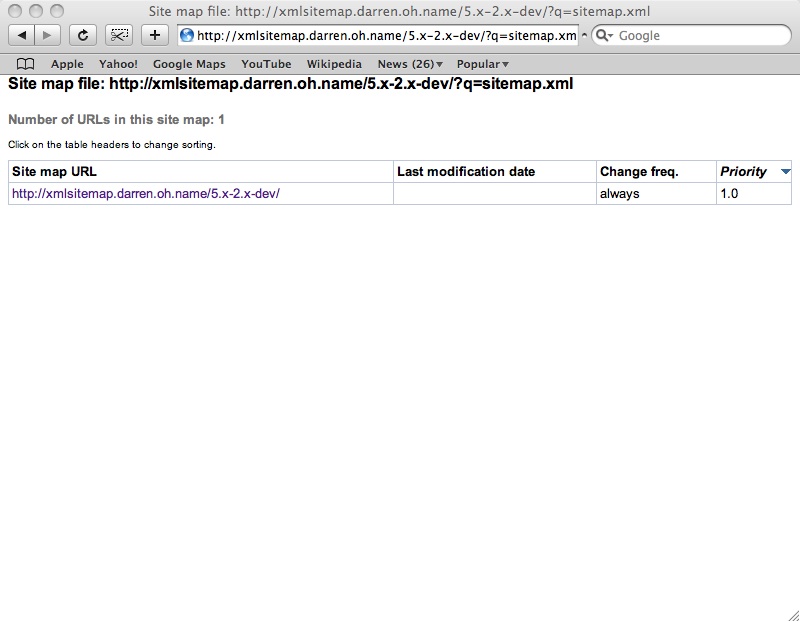Reload the page with the refresh button
This screenshot has width=800, height=622.
pos(83,35)
